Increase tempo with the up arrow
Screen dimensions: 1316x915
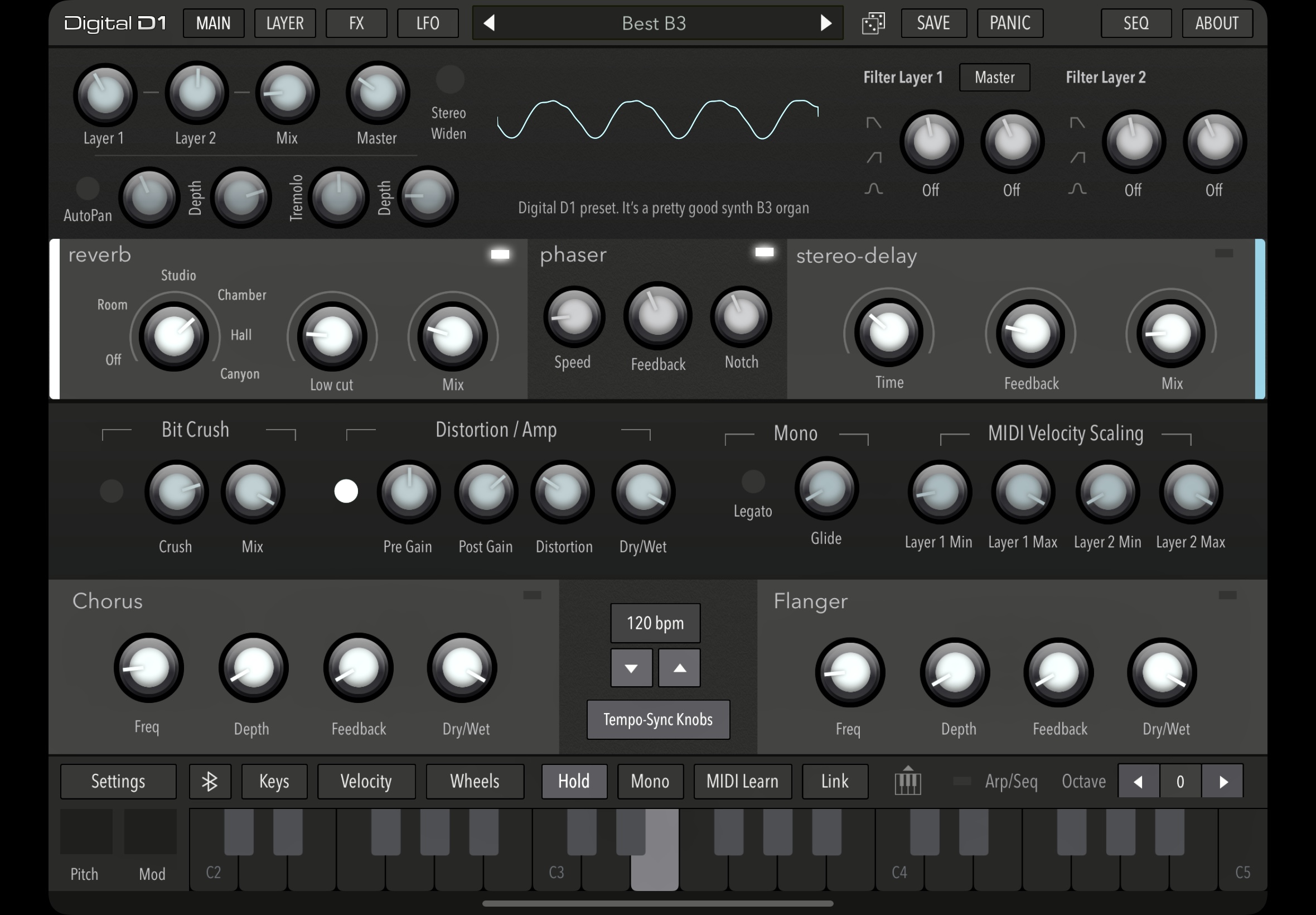(679, 668)
